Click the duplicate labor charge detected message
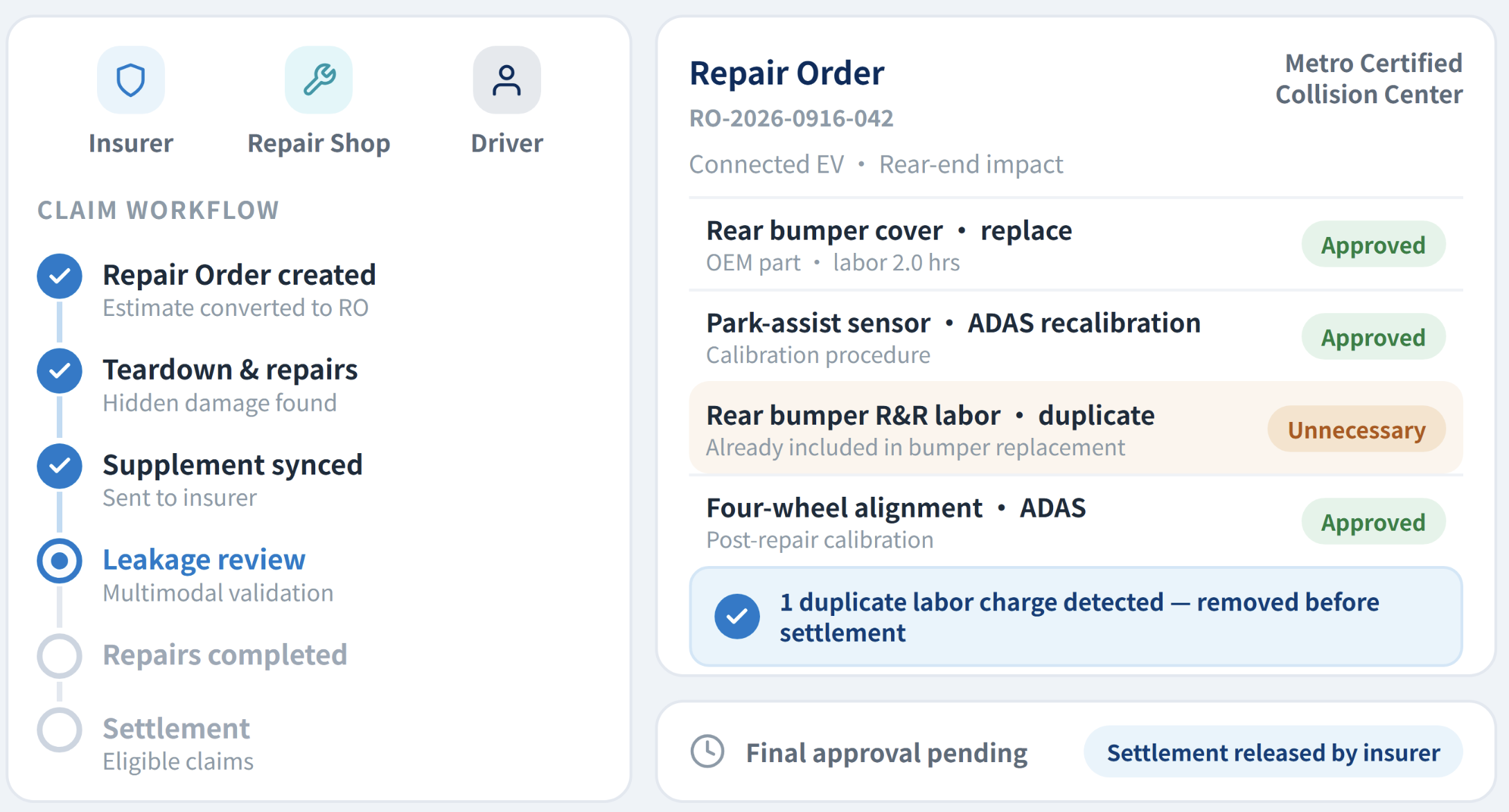Image resolution: width=1509 pixels, height=812 pixels. coord(1079,617)
